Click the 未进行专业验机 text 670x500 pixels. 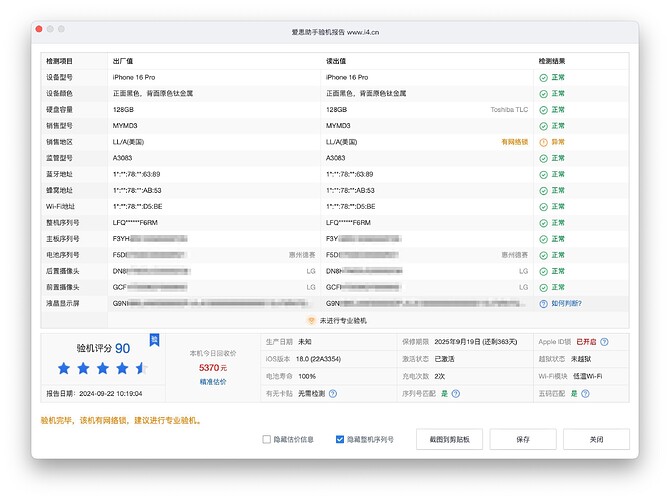pyautogui.click(x=343, y=321)
